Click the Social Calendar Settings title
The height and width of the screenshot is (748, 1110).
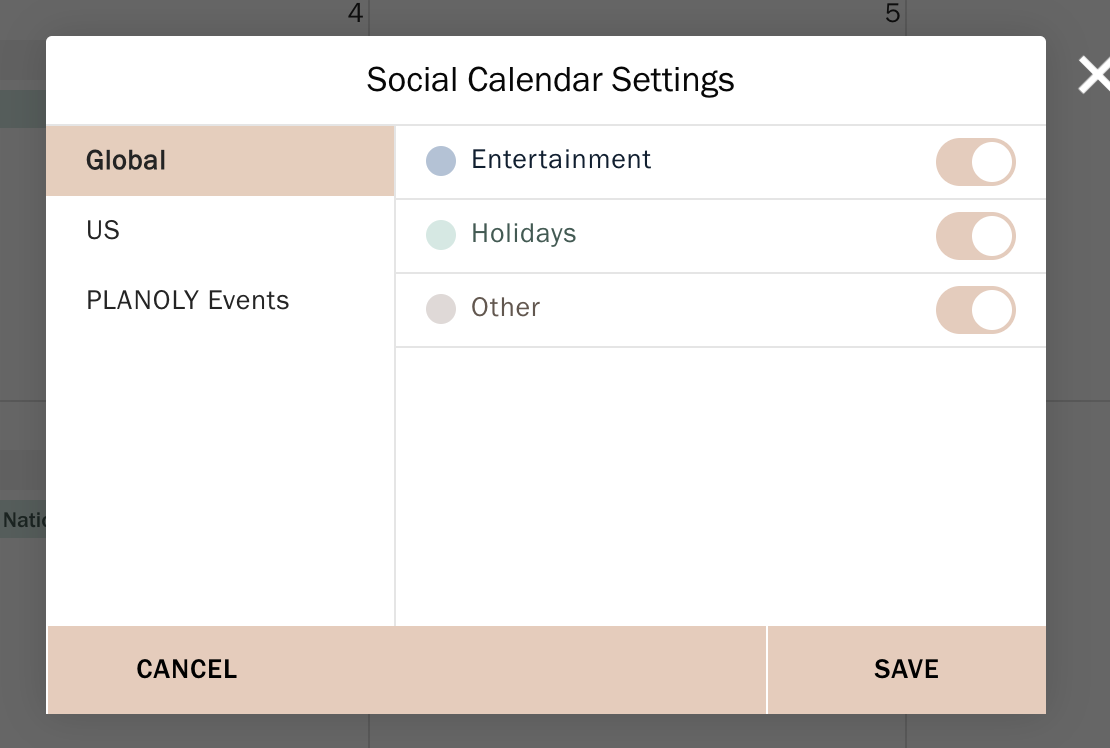pyautogui.click(x=550, y=79)
